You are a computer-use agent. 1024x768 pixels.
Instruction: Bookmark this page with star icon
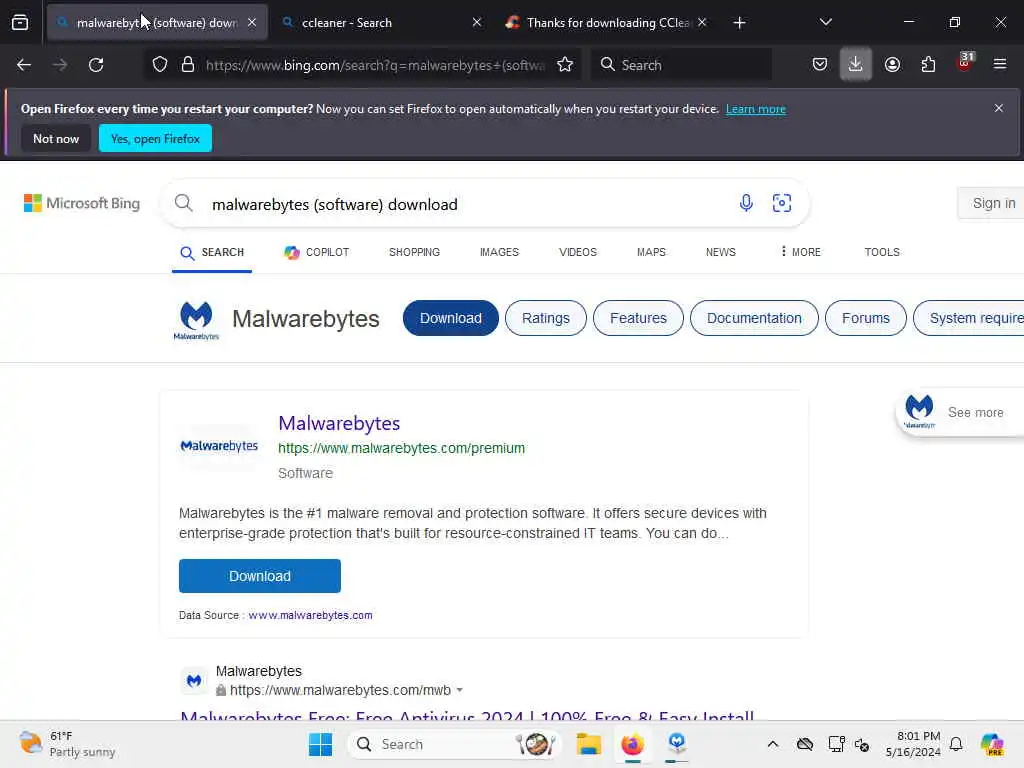click(565, 65)
